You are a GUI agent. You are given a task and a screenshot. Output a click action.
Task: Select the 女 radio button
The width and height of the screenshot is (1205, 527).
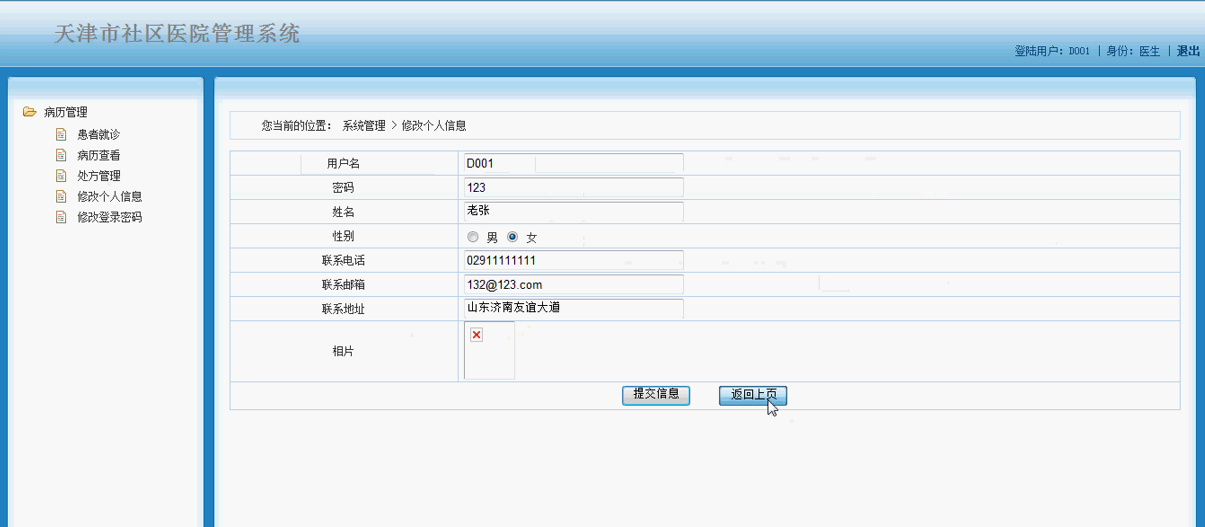click(x=513, y=237)
